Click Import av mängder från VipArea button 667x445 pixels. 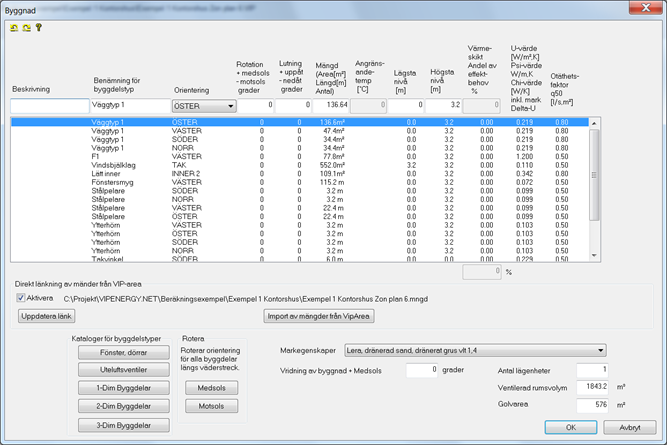319,316
